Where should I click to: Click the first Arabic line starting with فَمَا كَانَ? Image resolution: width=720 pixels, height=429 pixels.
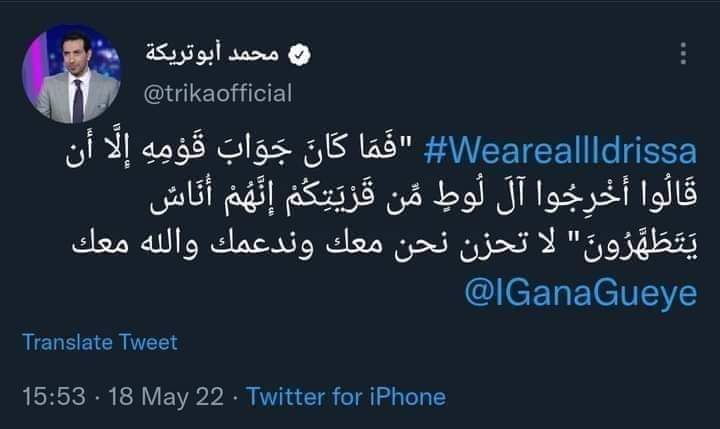tap(231, 154)
